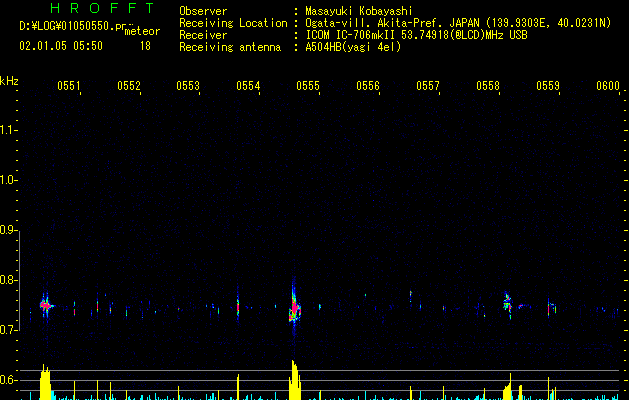Click the 0.7 kHz axis label
This screenshot has width=629, height=400.
coord(8,330)
